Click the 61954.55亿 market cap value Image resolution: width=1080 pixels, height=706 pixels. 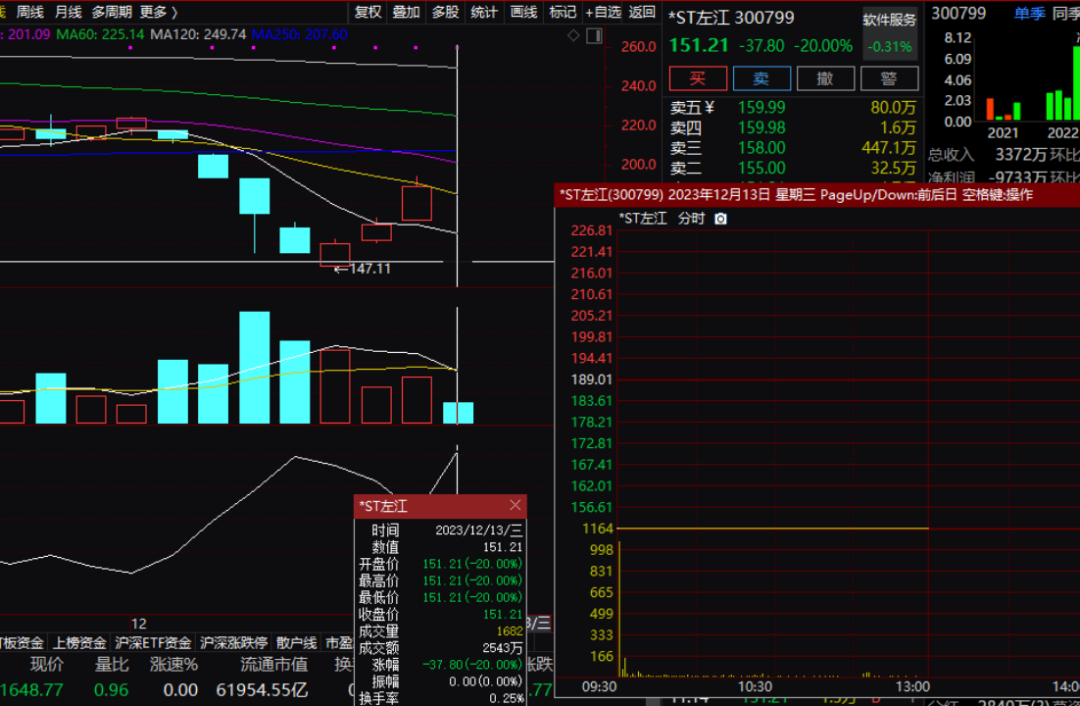click(x=262, y=689)
